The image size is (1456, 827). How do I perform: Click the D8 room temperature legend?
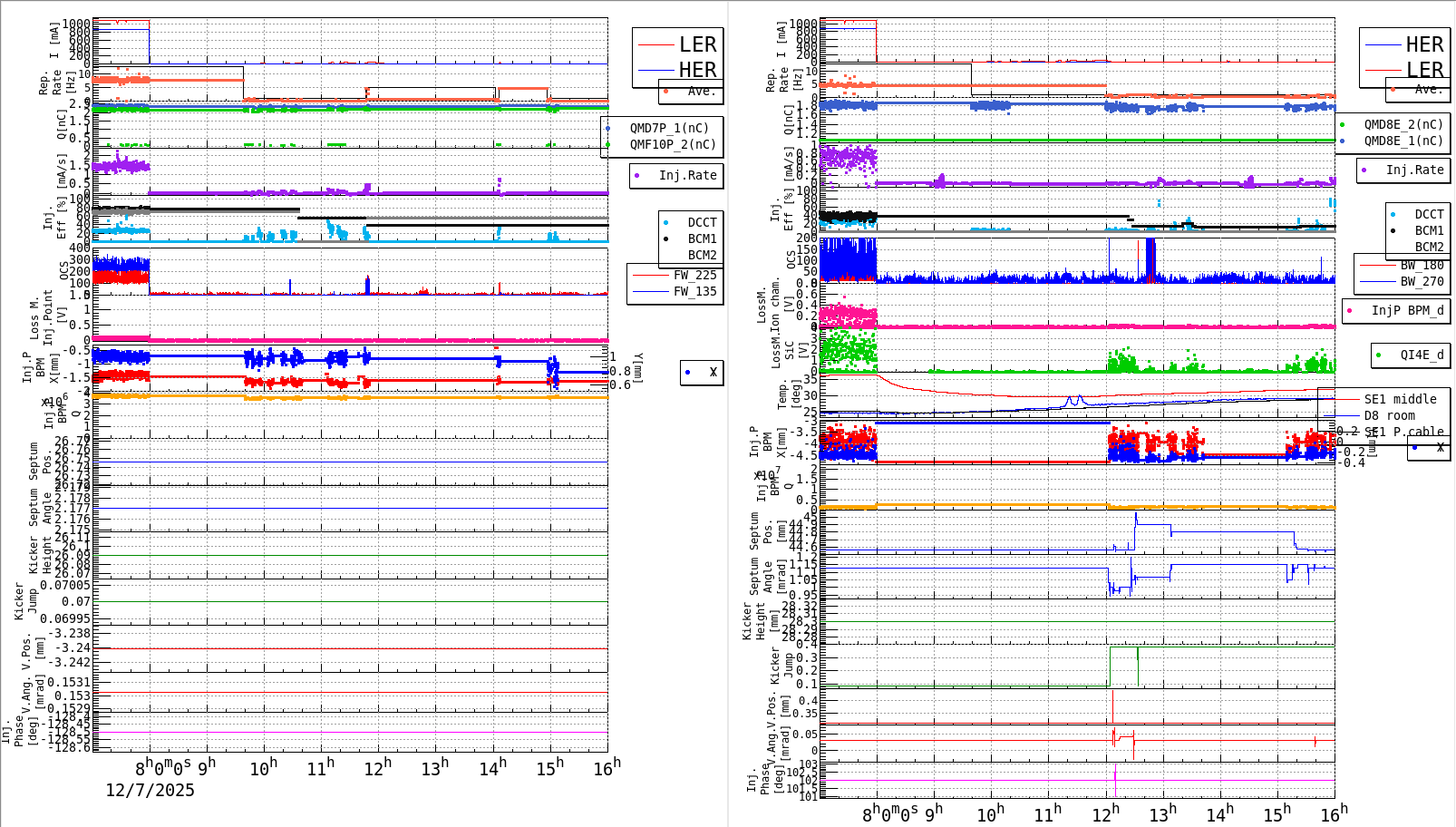1390,415
